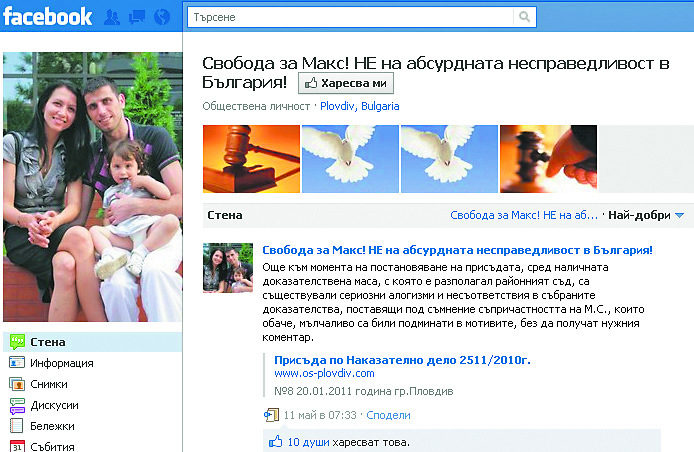
Task: Open notifications globe icon
Action: (162, 17)
